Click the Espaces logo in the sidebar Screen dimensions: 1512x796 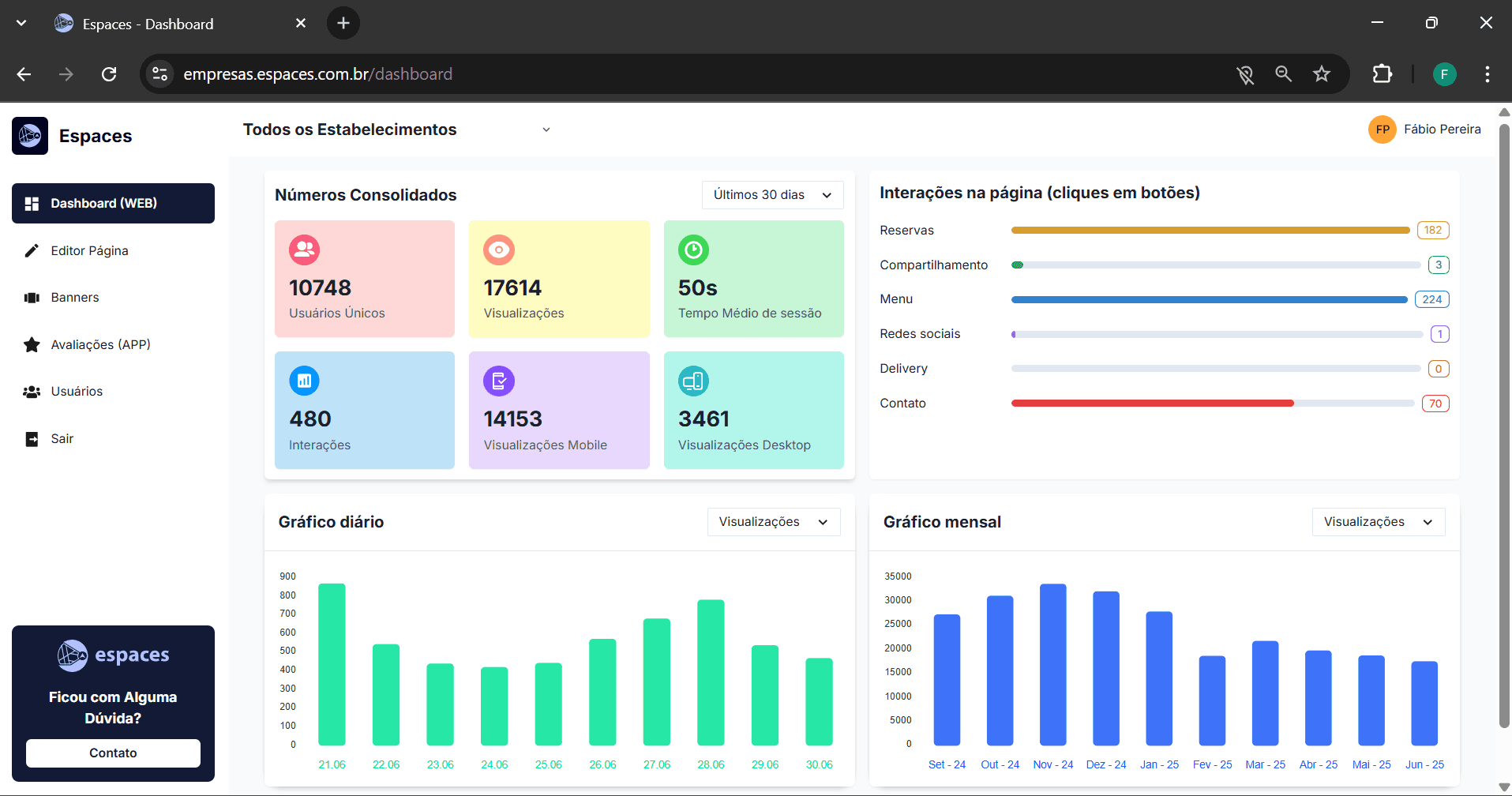click(x=30, y=135)
